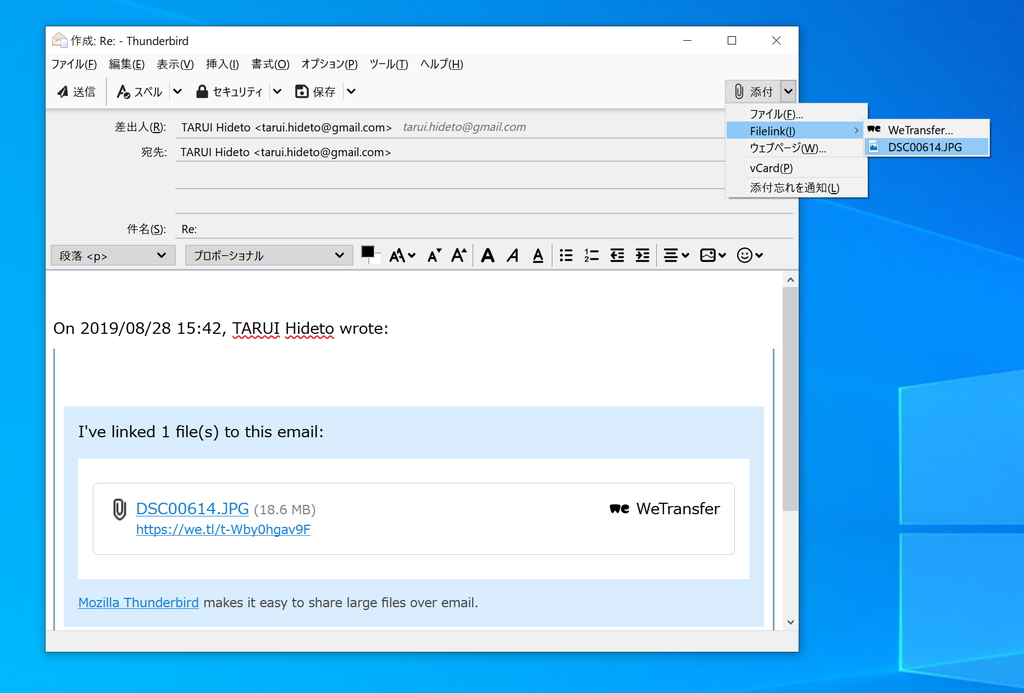Minimize the Thunderbird compose window
This screenshot has height=693, width=1024.
[687, 40]
